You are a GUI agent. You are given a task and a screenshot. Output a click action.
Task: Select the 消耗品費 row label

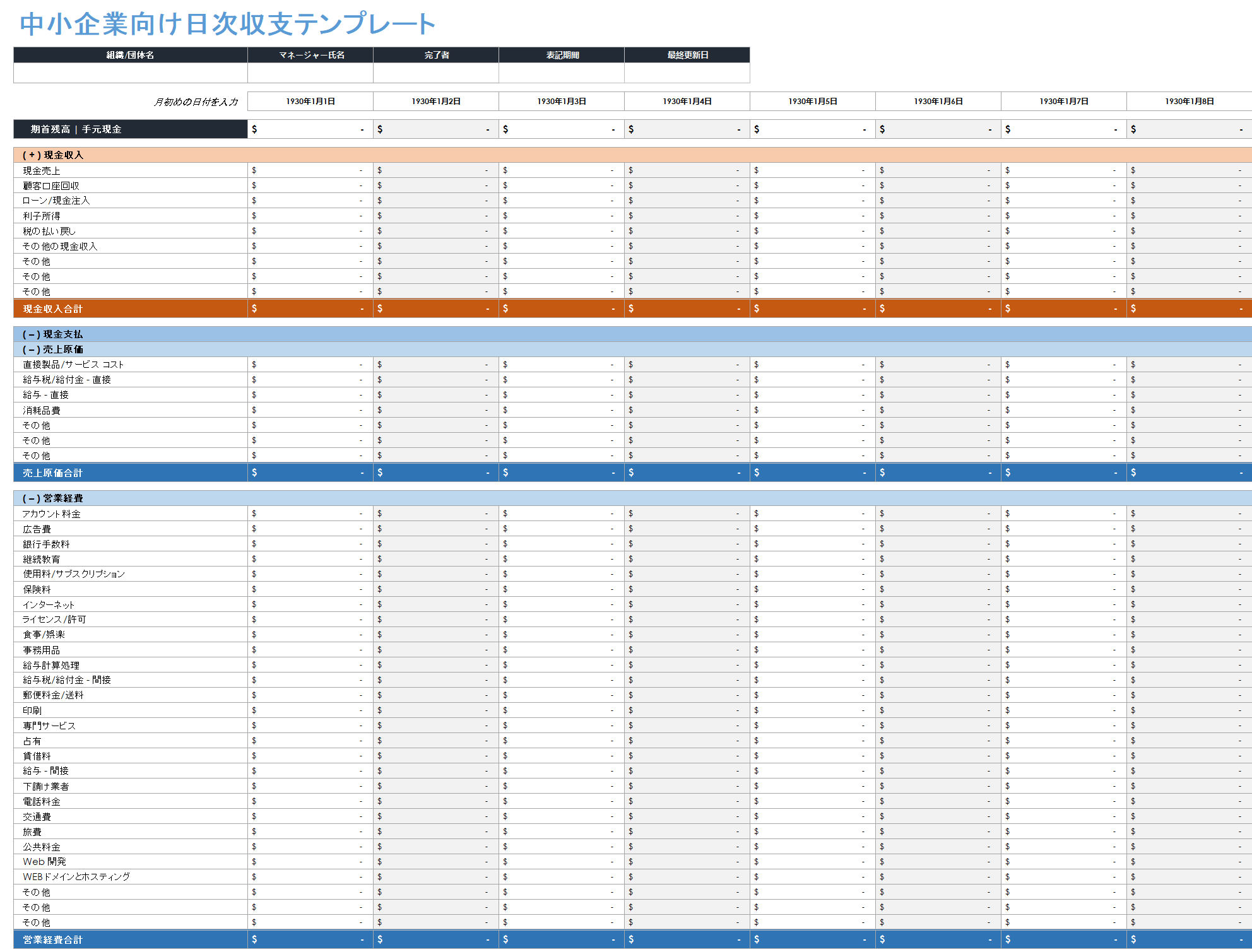click(x=131, y=410)
